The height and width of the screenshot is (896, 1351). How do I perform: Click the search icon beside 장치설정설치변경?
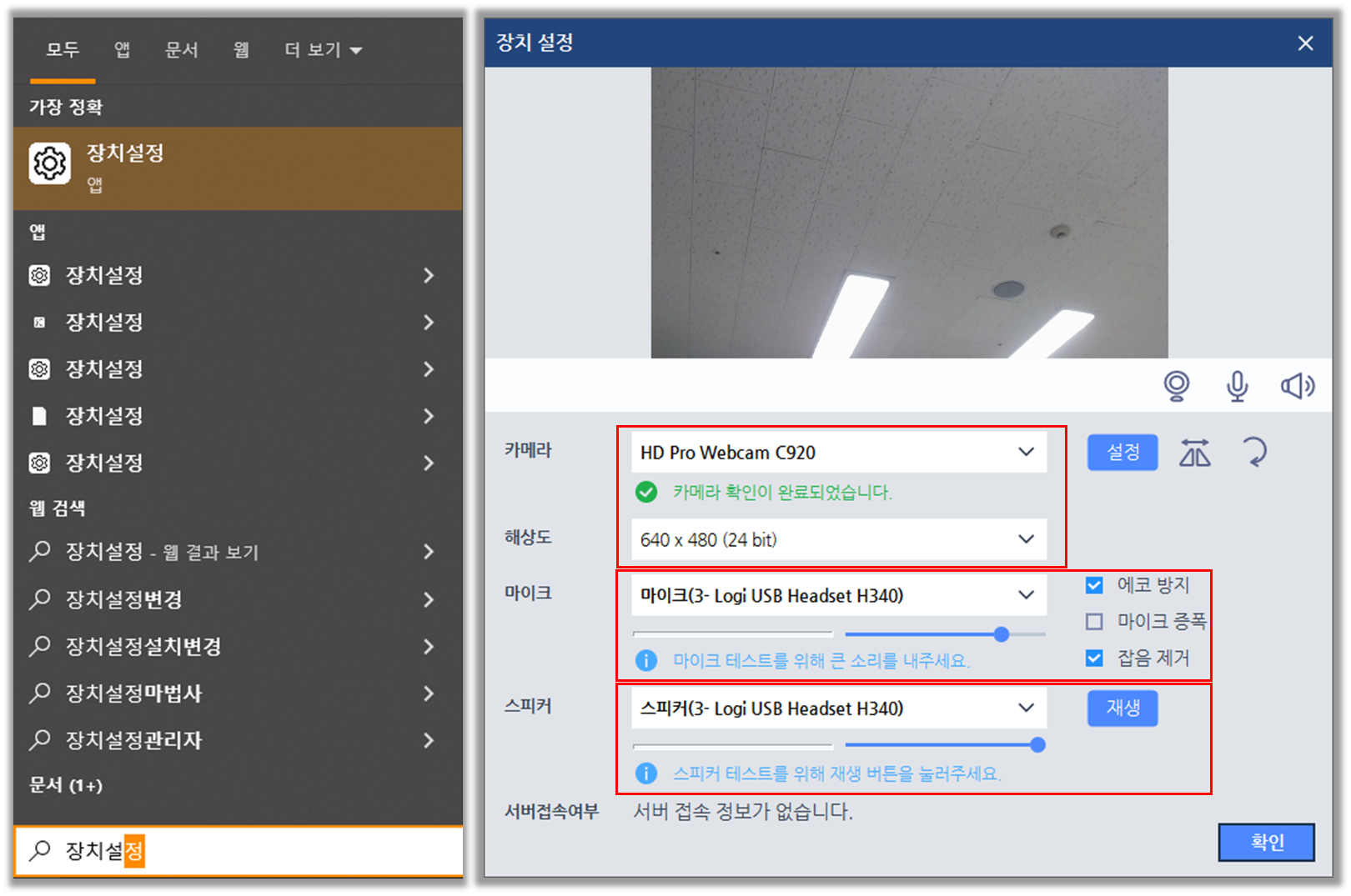tap(39, 646)
